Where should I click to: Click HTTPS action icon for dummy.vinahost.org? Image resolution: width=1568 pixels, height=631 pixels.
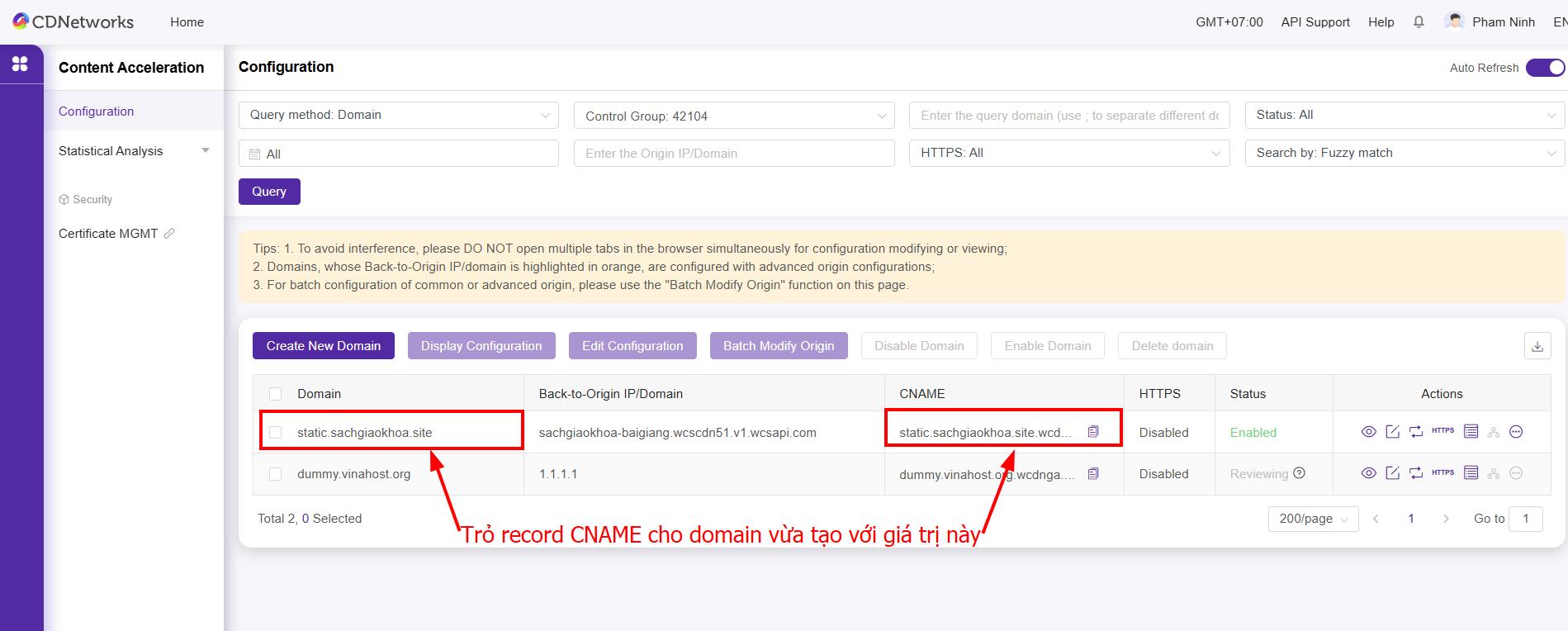coord(1442,473)
